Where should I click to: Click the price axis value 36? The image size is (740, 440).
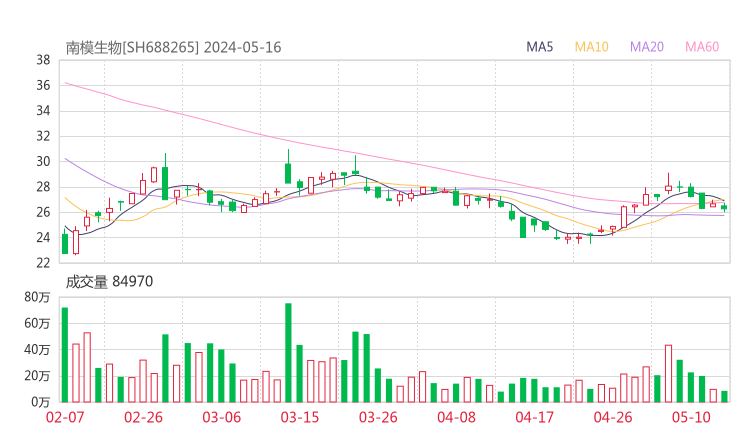tap(43, 85)
